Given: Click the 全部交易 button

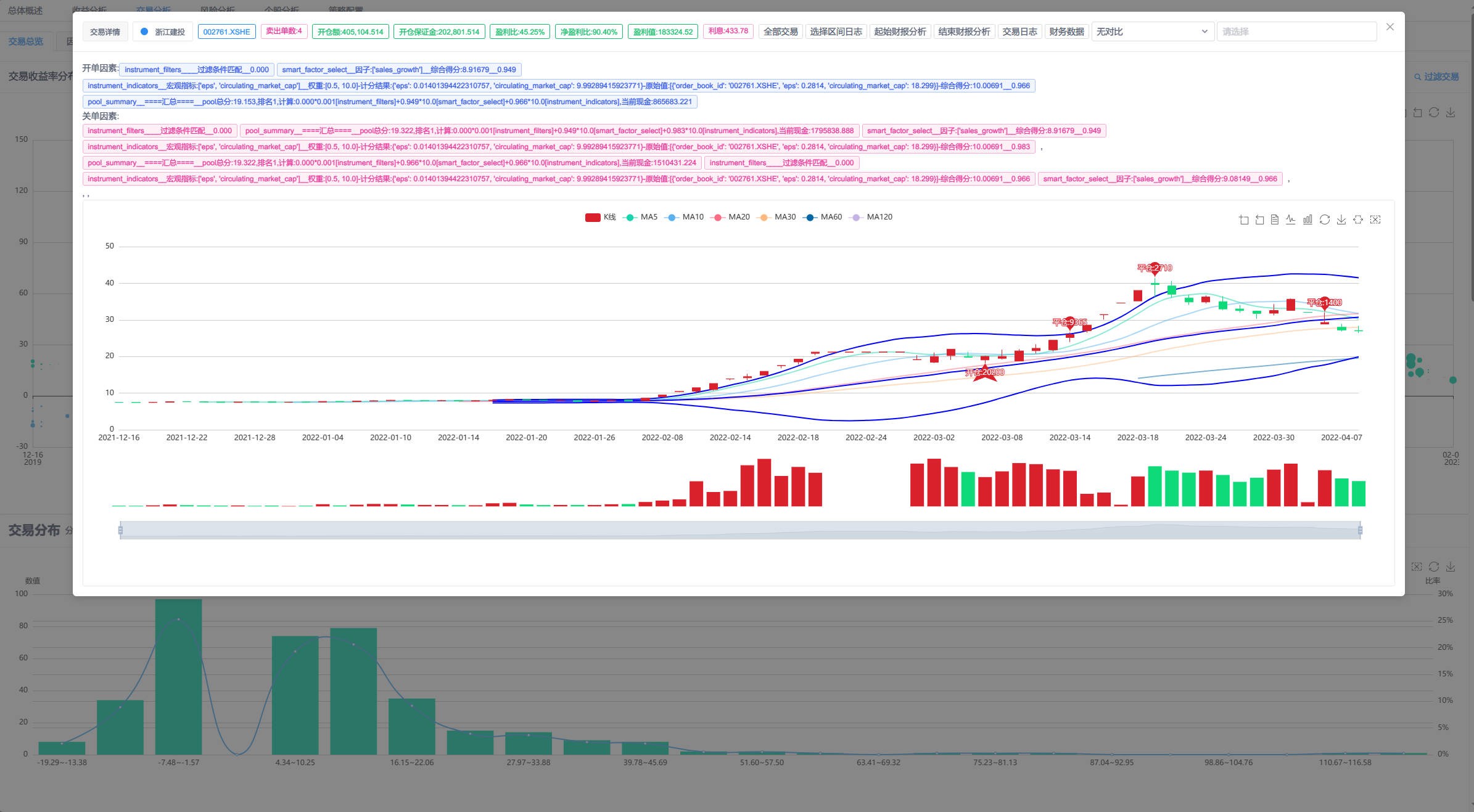Looking at the screenshot, I should pyautogui.click(x=780, y=31).
